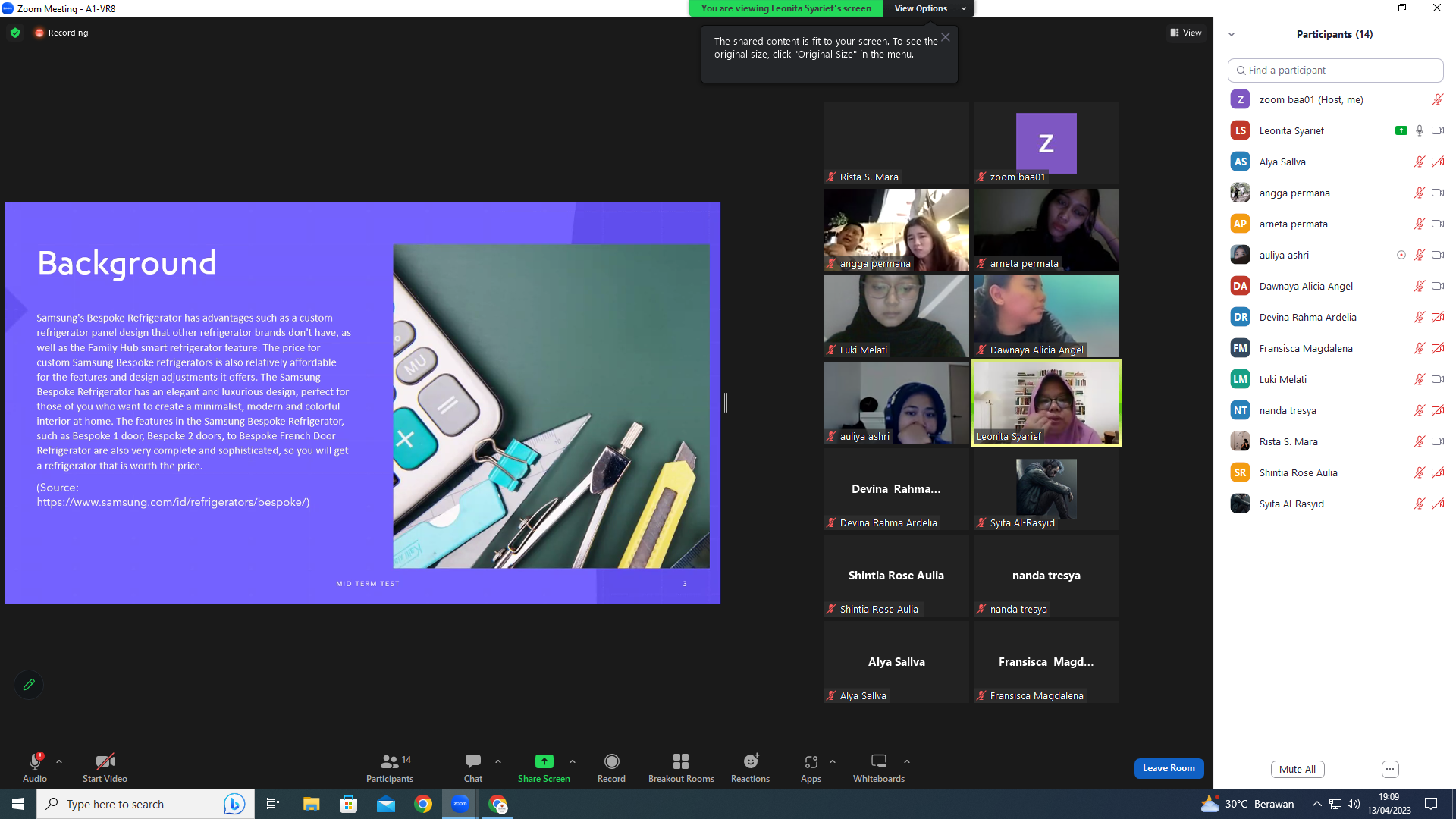Viewport: 1456px width, 819px height.
Task: Open the Reactions menu
Action: tap(750, 767)
